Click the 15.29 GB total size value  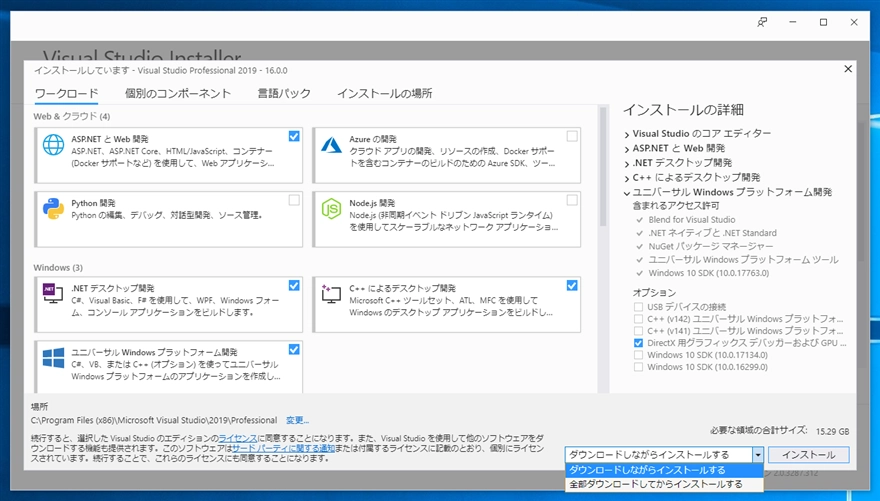tap(832, 431)
